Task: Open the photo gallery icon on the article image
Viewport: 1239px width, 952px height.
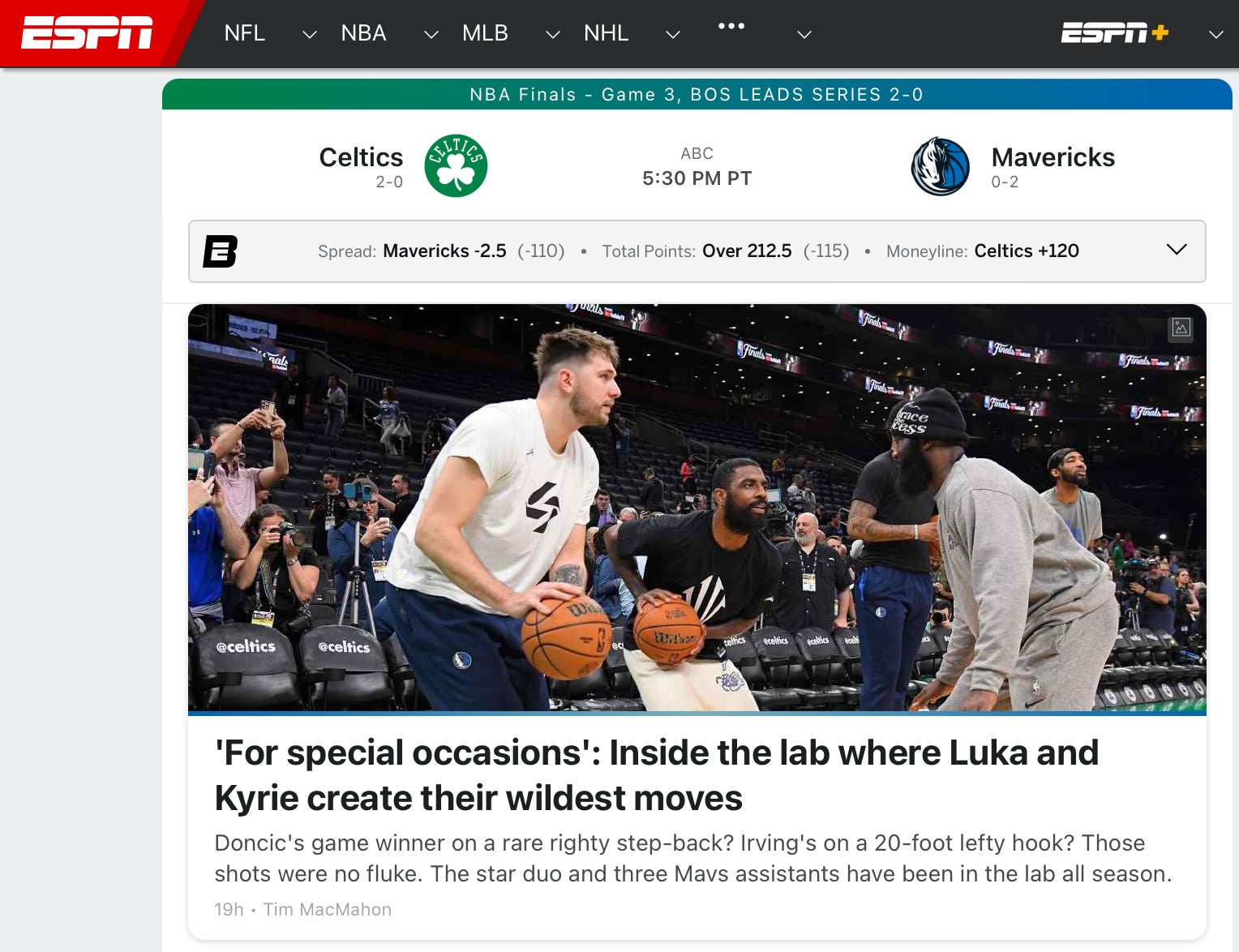Action: [1181, 329]
